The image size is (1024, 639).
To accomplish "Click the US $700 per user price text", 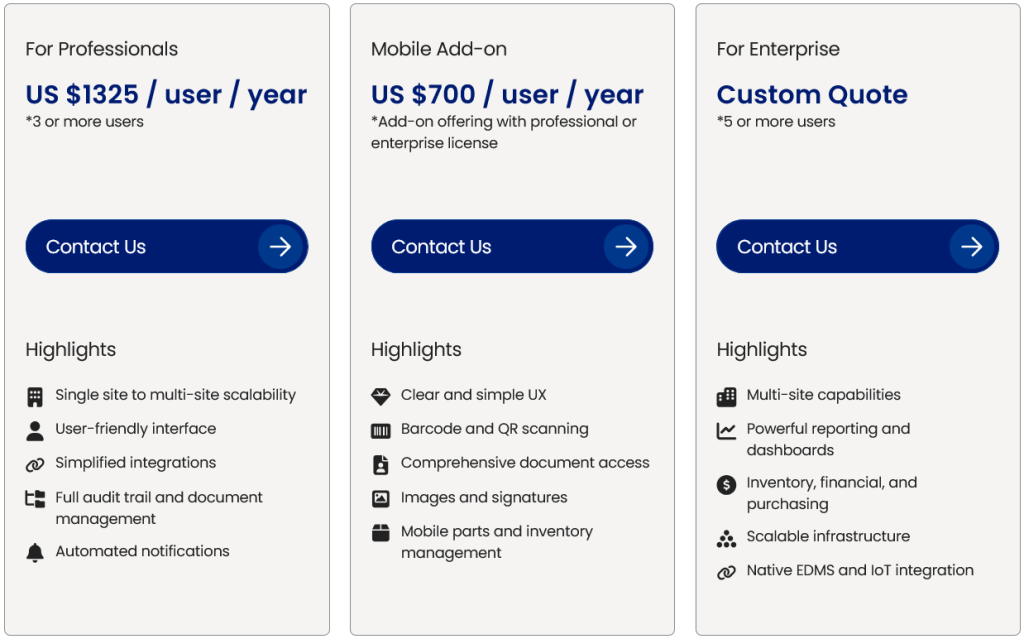I will [507, 94].
